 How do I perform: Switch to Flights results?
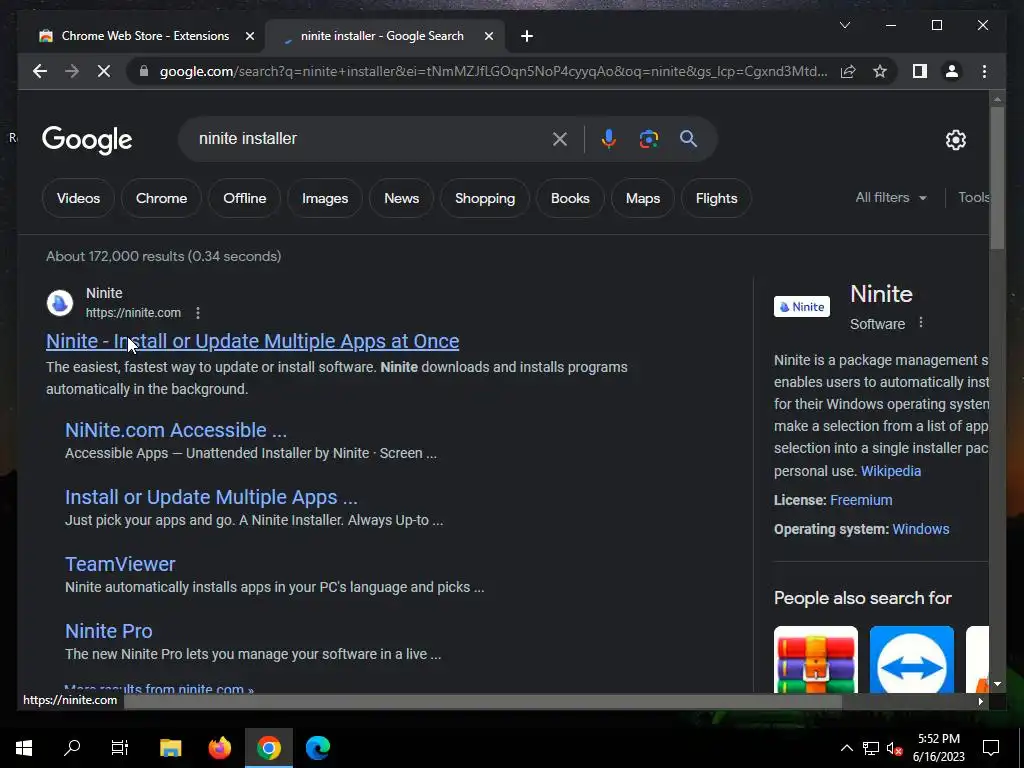click(x=716, y=198)
